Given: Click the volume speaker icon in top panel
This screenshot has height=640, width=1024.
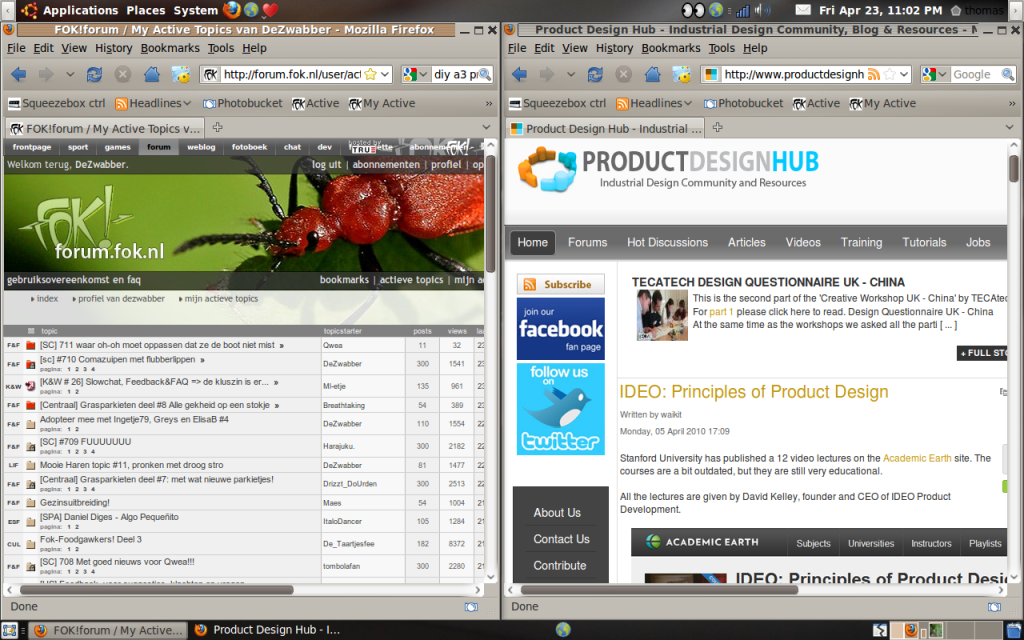Looking at the screenshot, I should coord(761,10).
